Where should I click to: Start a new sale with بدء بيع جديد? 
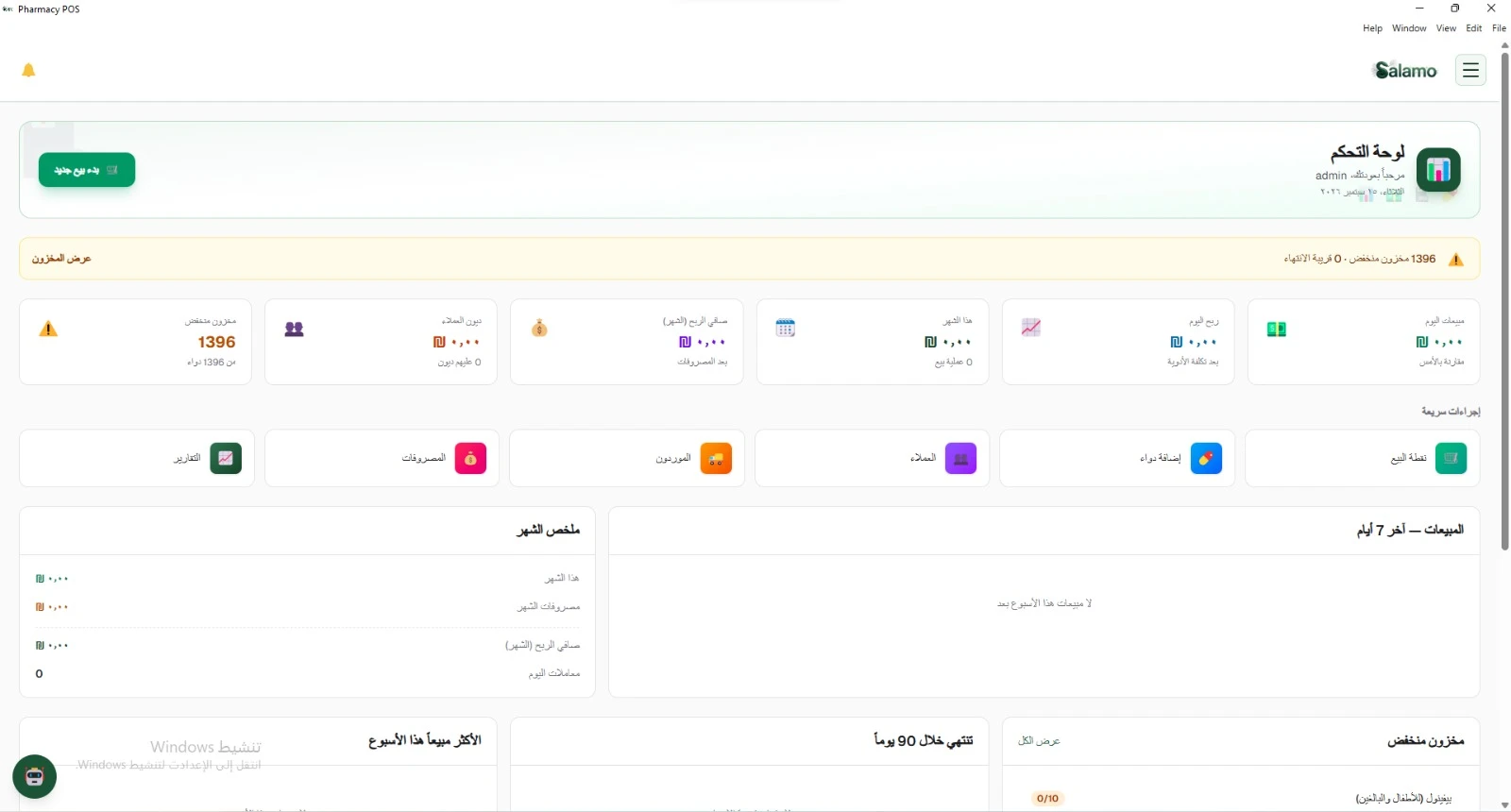point(87,170)
